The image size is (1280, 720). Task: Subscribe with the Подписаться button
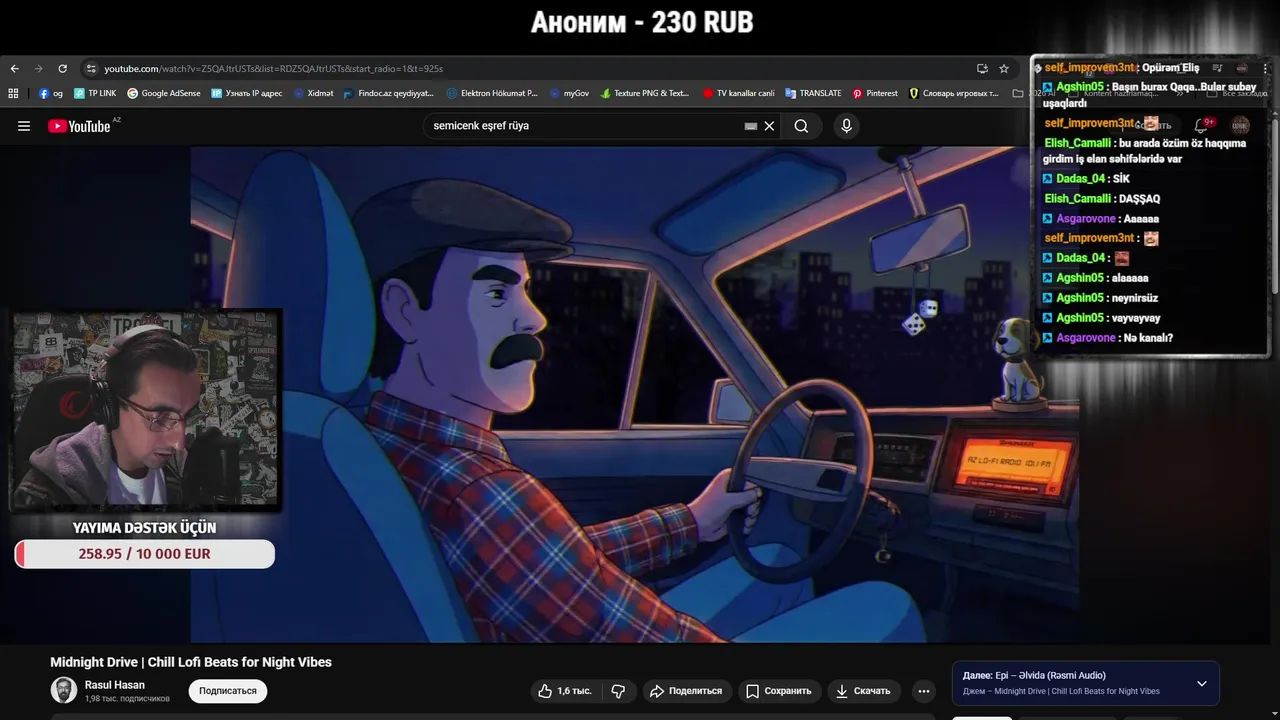tap(228, 691)
